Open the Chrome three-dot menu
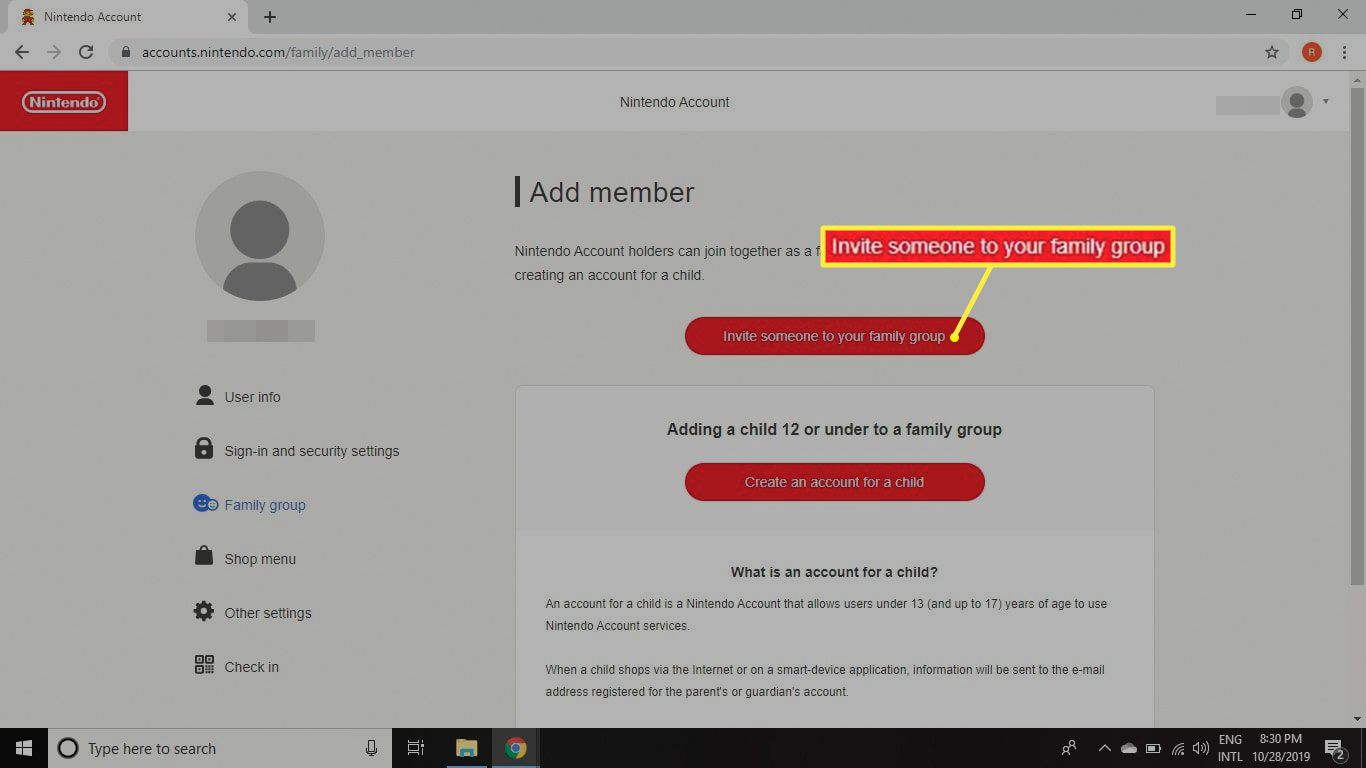Viewport: 1366px width, 768px height. [x=1345, y=52]
